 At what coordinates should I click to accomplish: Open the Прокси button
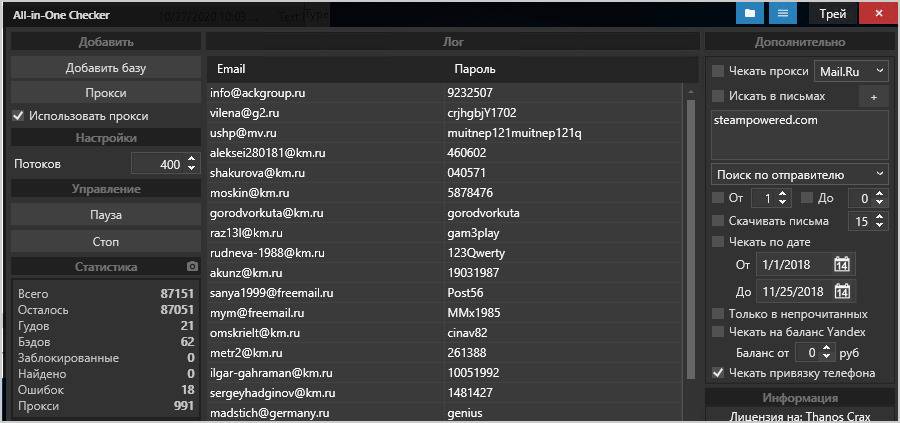click(106, 92)
